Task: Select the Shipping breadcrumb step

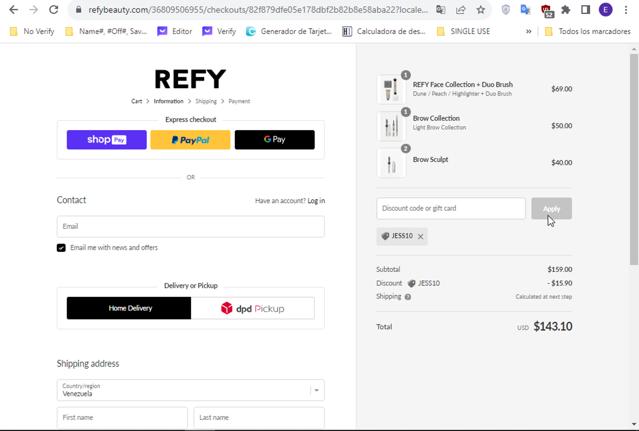Action: 206,101
